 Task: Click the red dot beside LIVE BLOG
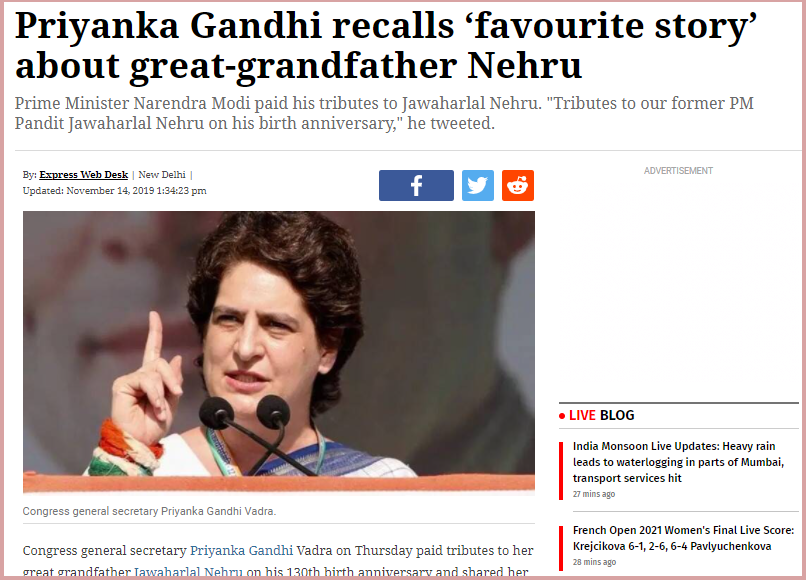click(x=562, y=416)
